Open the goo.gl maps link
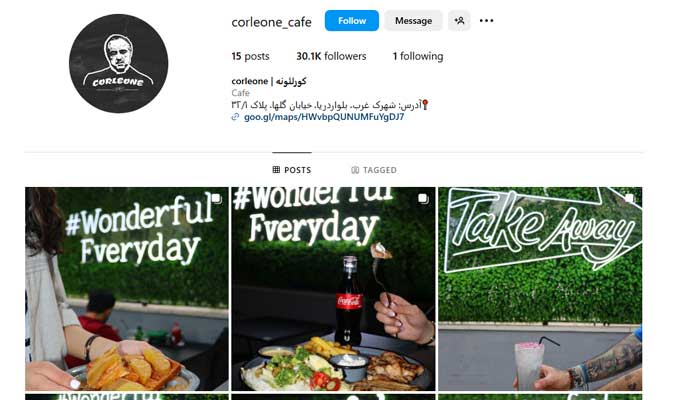700x400 pixels. pos(324,117)
